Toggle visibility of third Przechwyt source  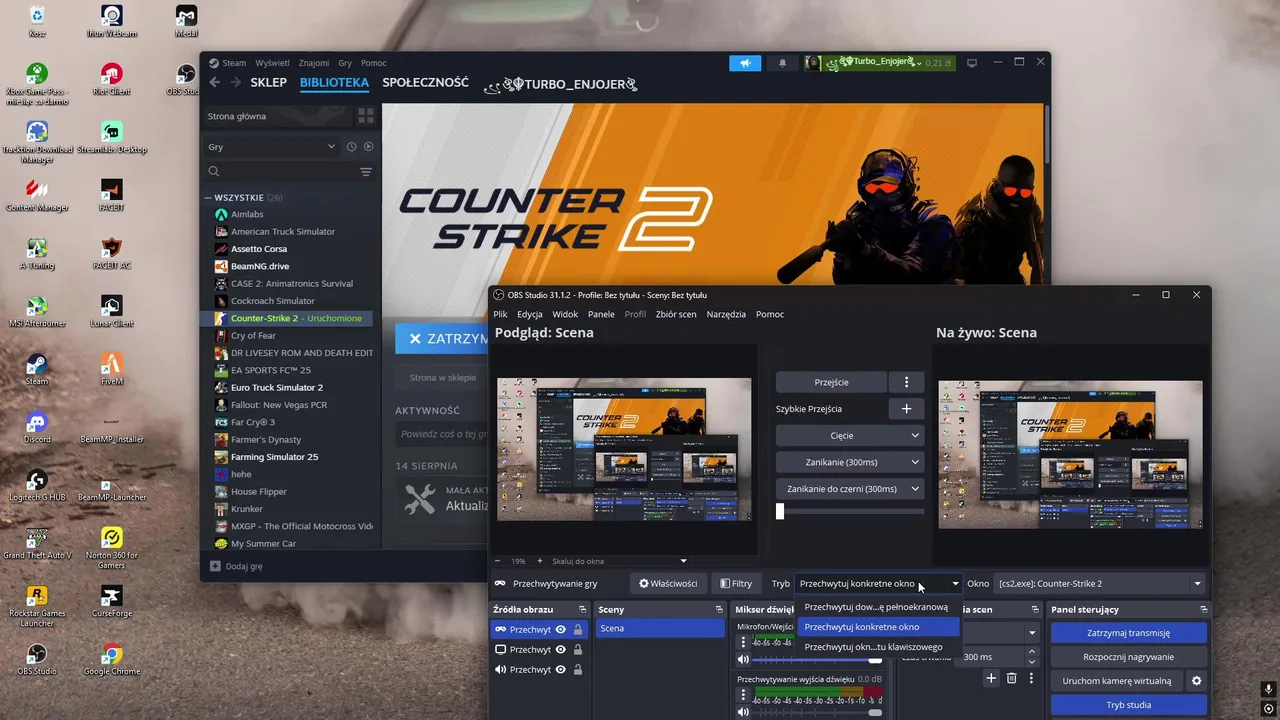click(x=561, y=670)
